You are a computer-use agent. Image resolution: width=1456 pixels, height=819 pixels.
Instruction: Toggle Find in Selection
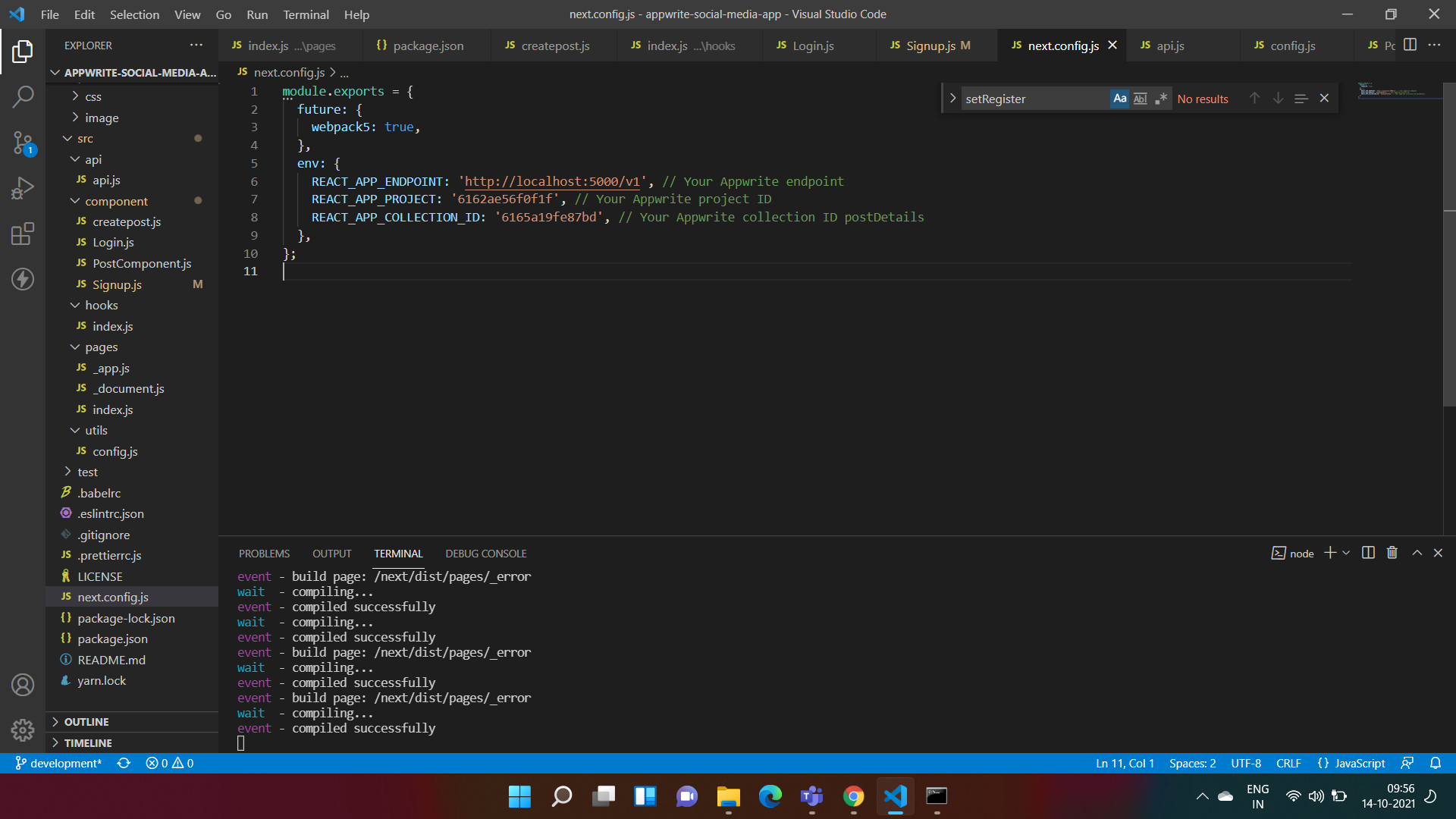[x=1301, y=99]
